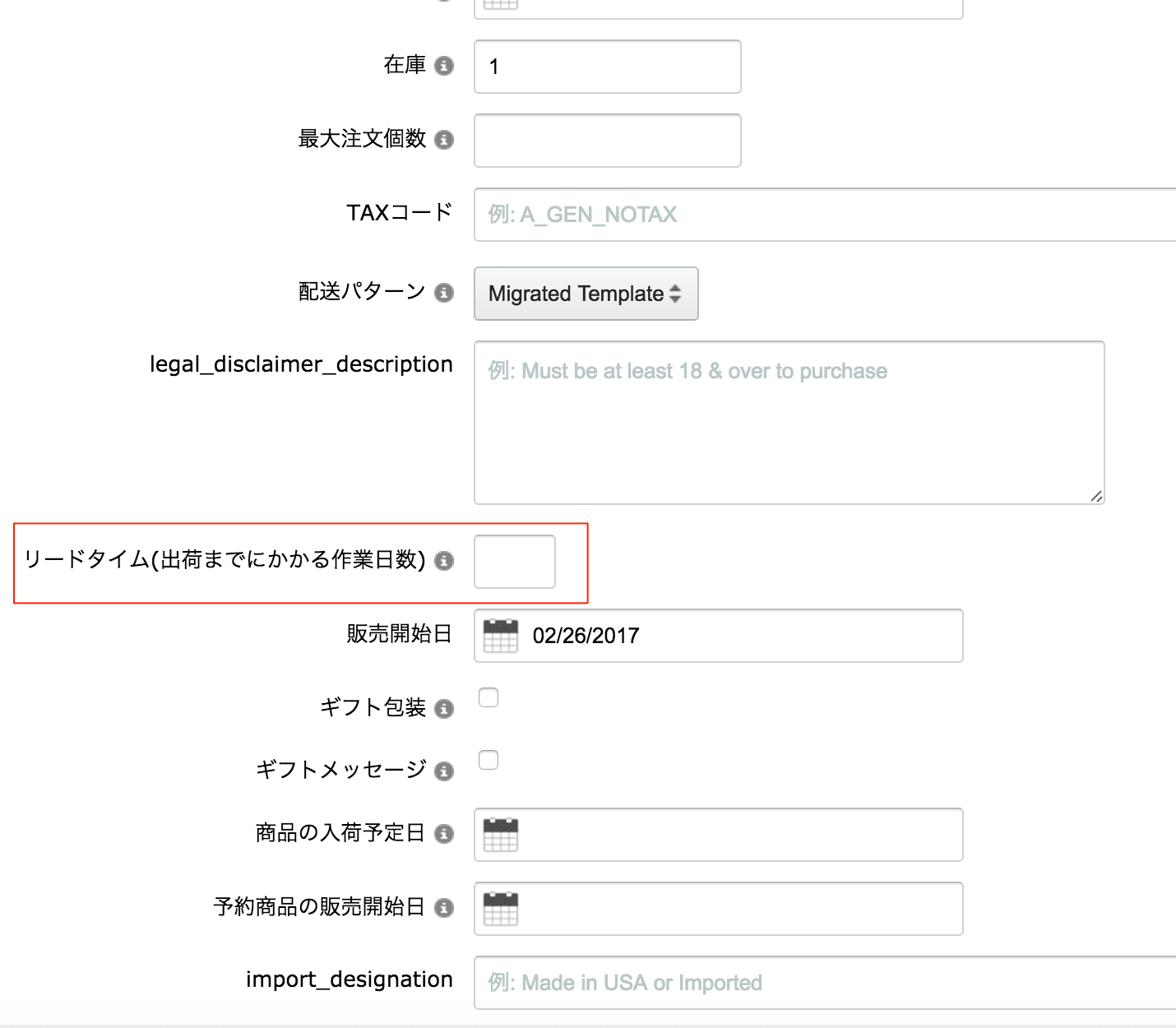Open the Migrated Template dropdown
This screenshot has width=1176, height=1028.
[x=586, y=294]
